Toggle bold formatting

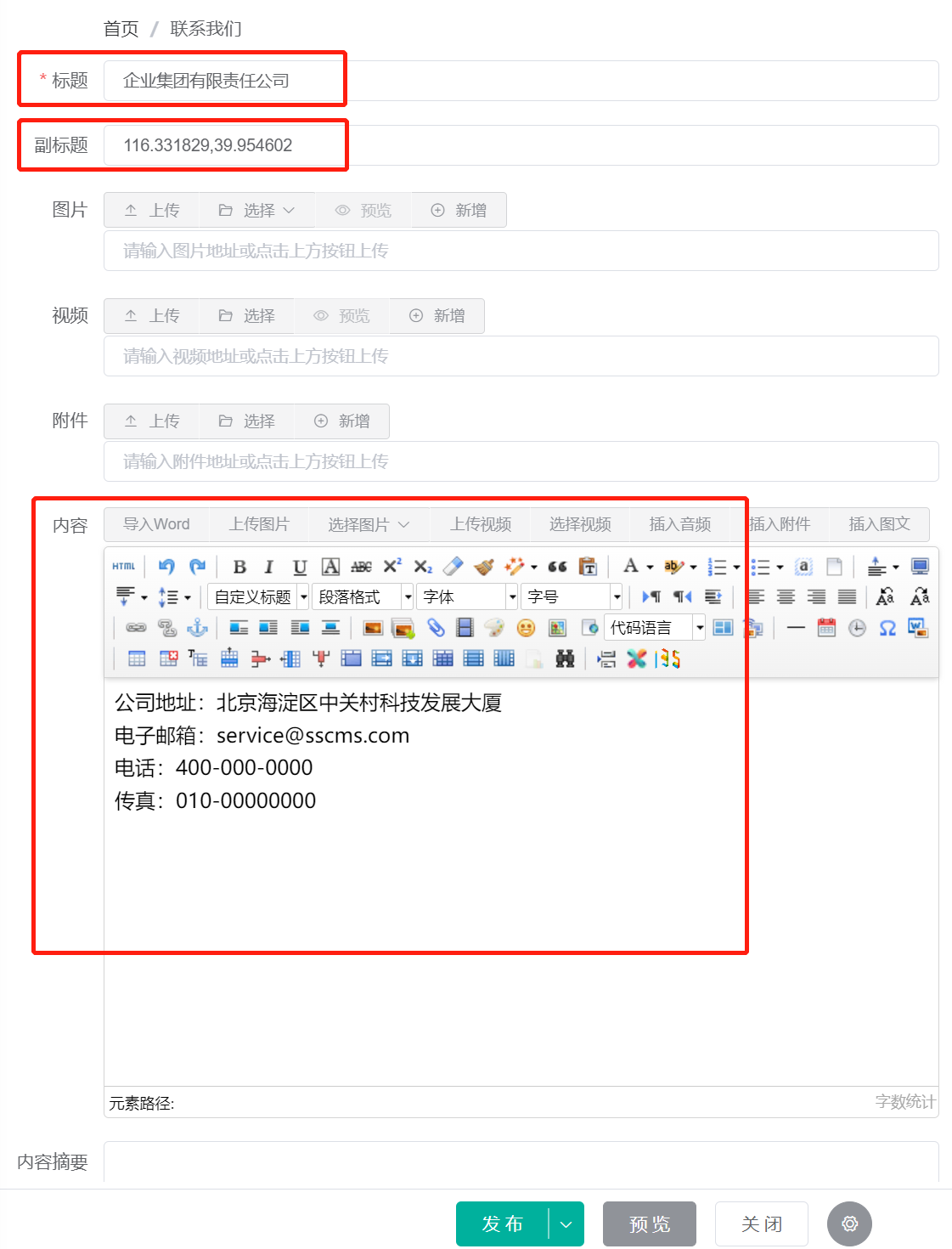tap(240, 566)
